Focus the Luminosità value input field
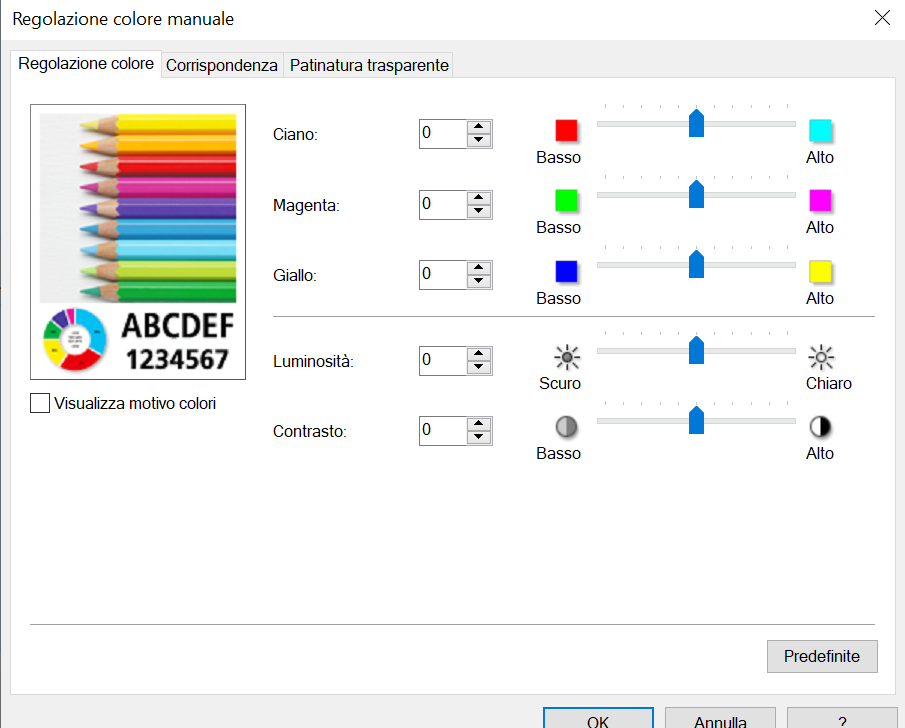This screenshot has height=728, width=905. click(x=443, y=361)
